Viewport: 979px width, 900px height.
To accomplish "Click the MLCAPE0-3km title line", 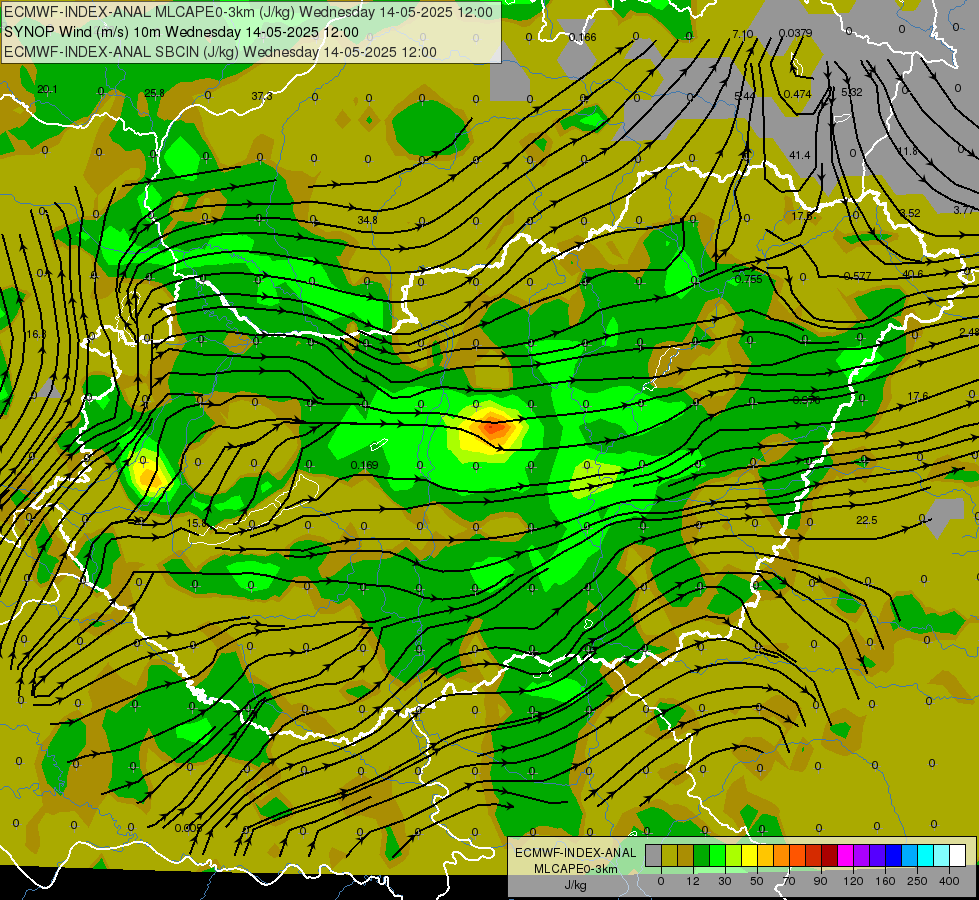I will 248,12.
